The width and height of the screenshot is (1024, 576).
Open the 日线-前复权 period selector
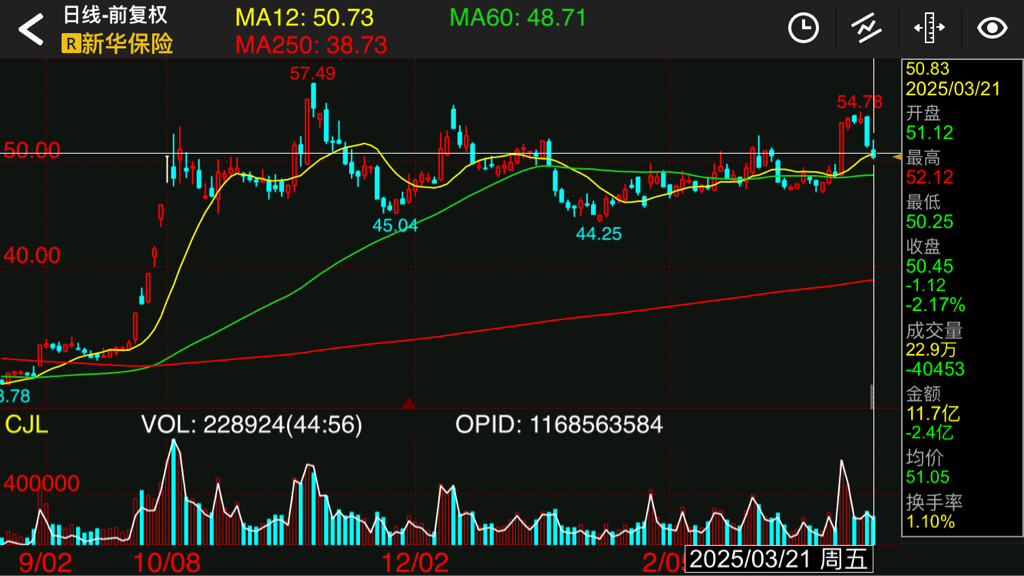(115, 16)
